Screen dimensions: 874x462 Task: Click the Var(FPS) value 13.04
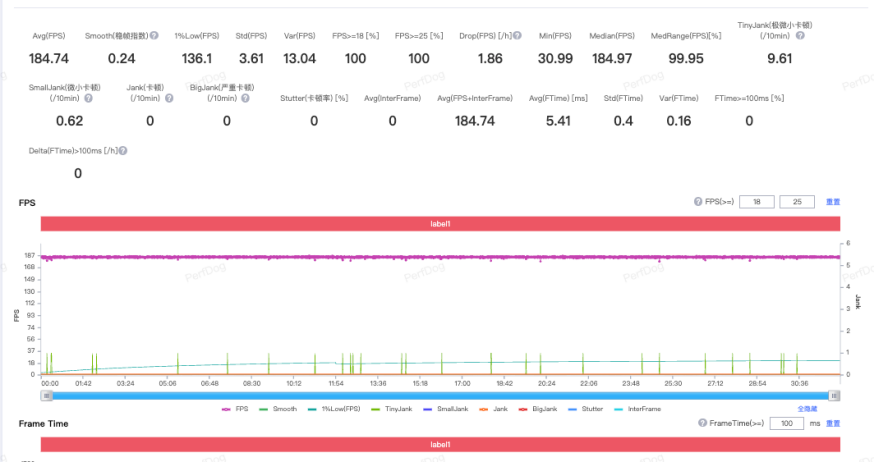299,59
